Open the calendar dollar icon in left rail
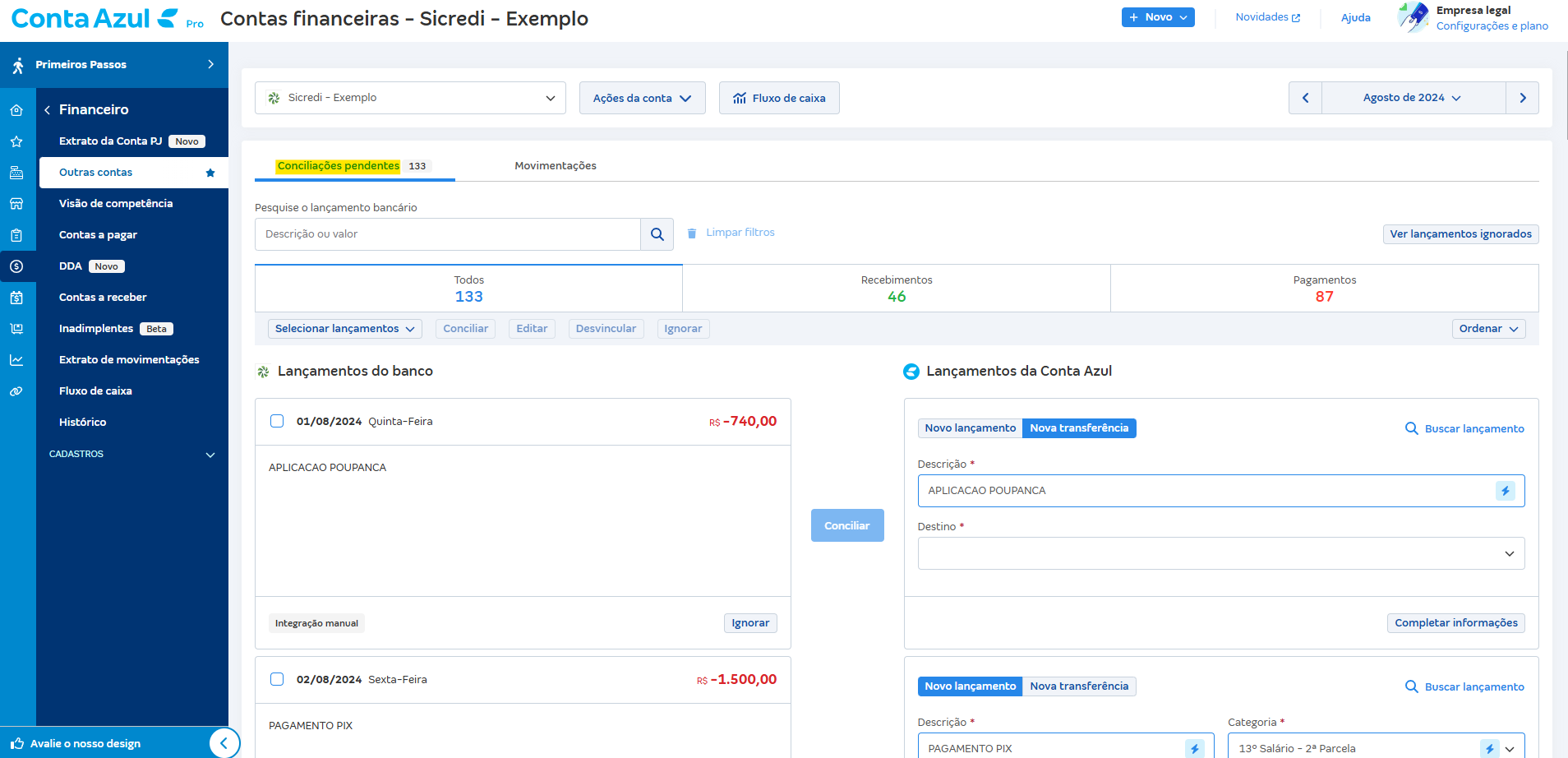This screenshot has height=758, width=1568. point(16,298)
